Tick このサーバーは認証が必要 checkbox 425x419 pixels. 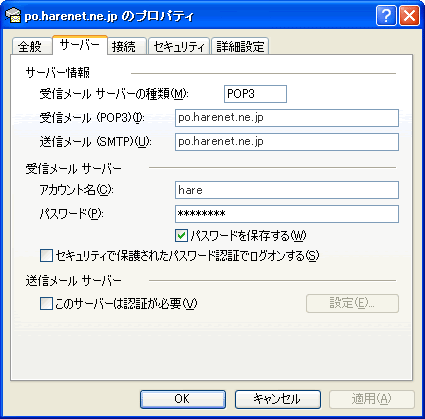click(x=46, y=304)
